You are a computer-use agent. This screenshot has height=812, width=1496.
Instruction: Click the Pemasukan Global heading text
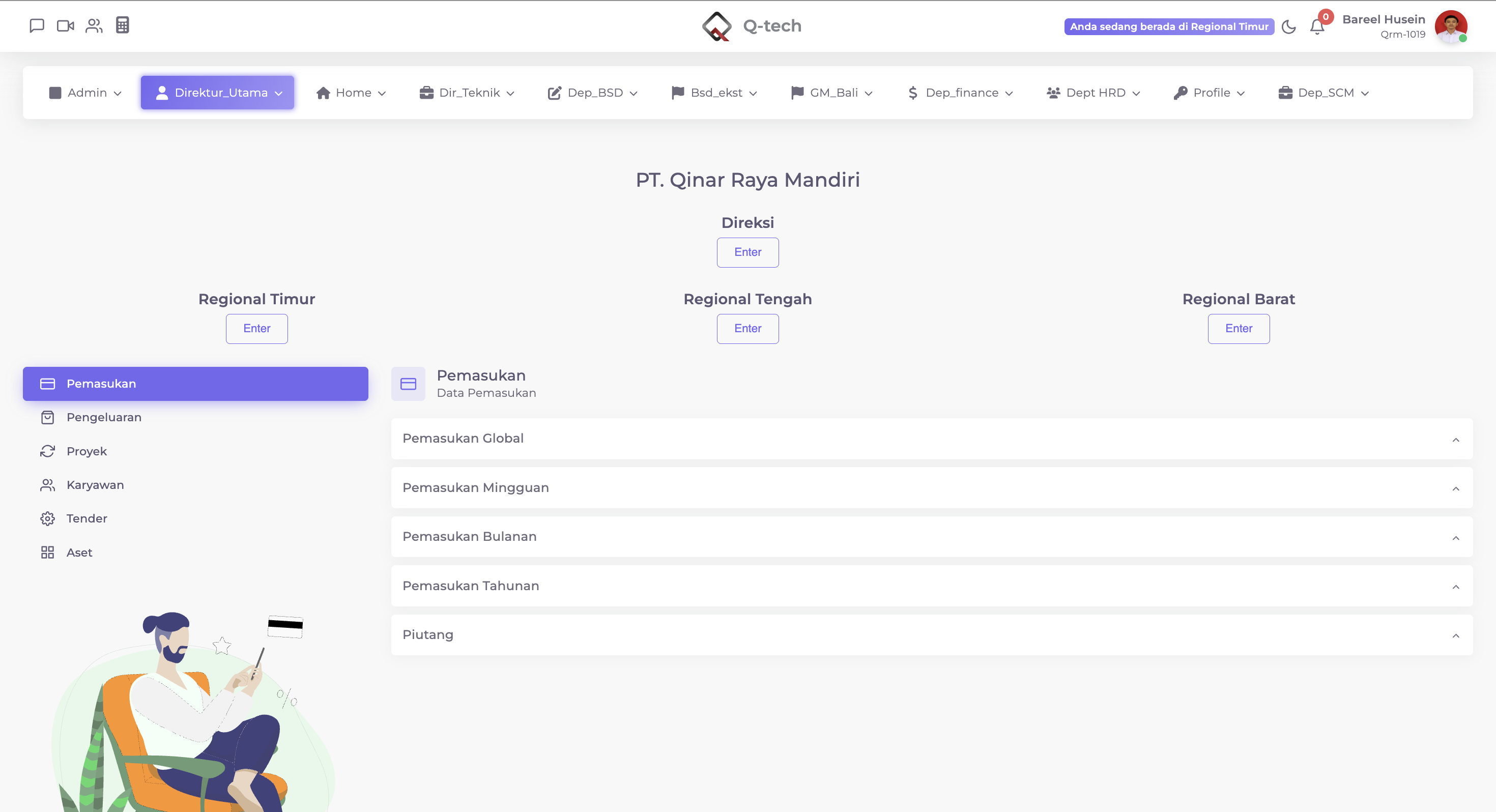[x=463, y=439]
